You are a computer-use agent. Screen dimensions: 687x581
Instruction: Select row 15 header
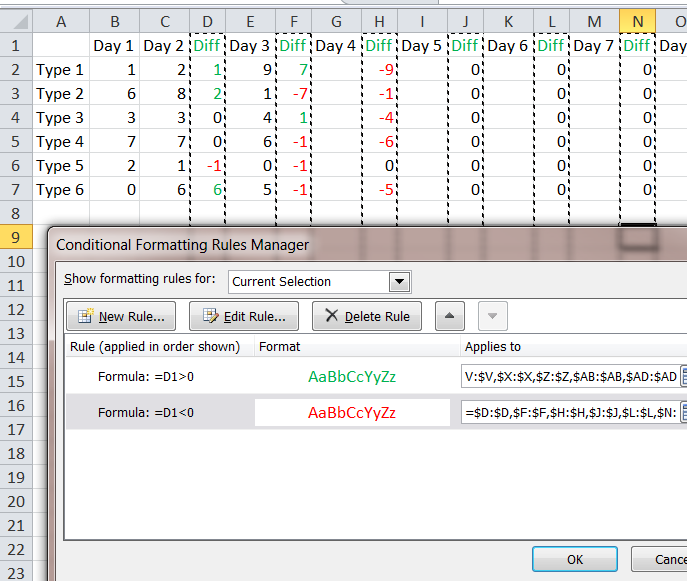16,381
